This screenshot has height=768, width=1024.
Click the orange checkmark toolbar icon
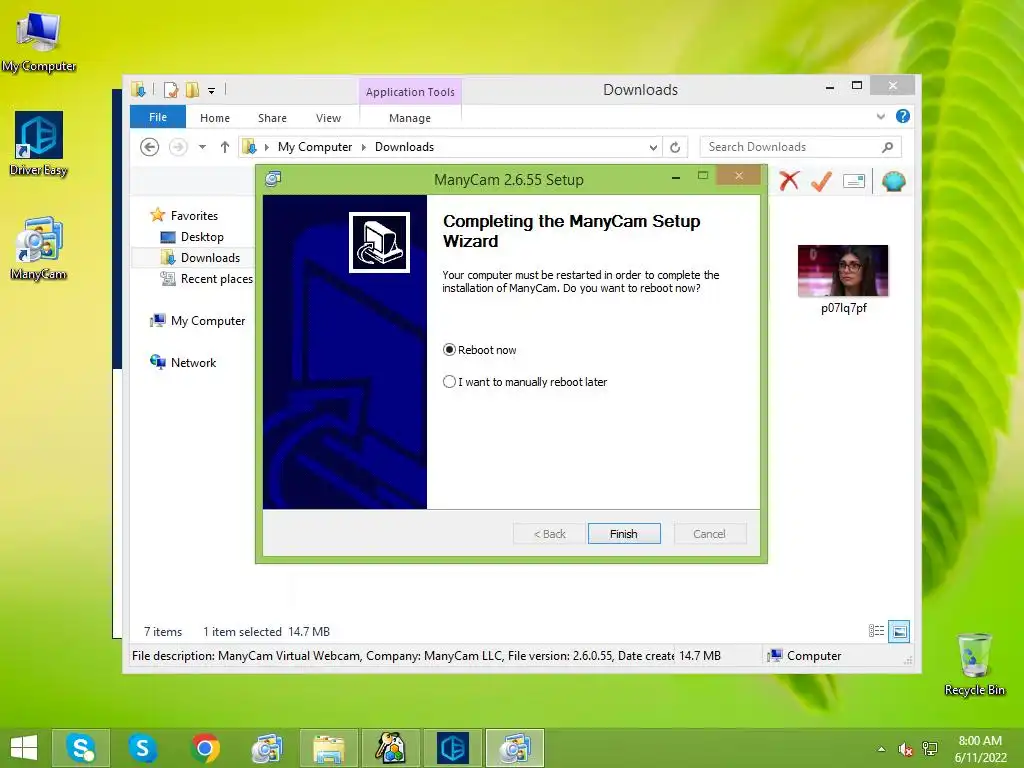click(821, 181)
